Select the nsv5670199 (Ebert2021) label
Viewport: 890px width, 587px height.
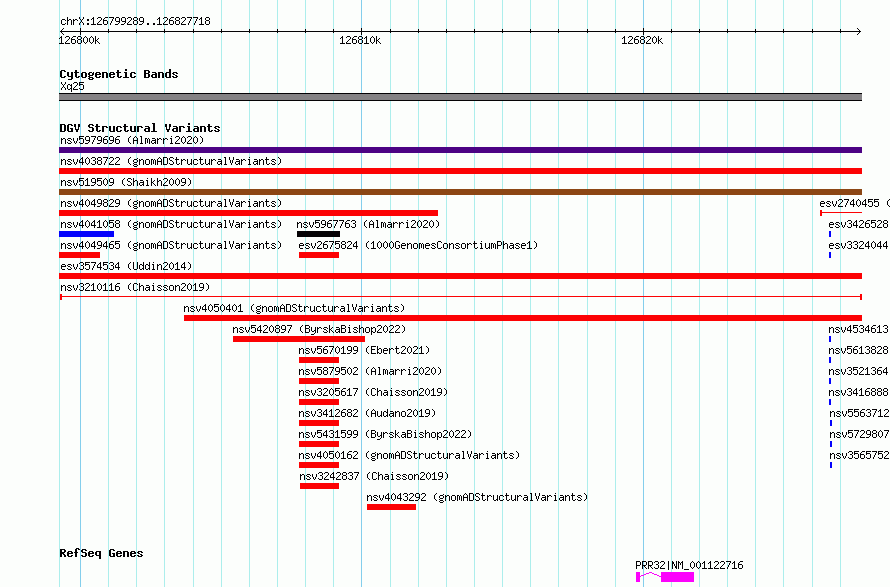(x=364, y=350)
